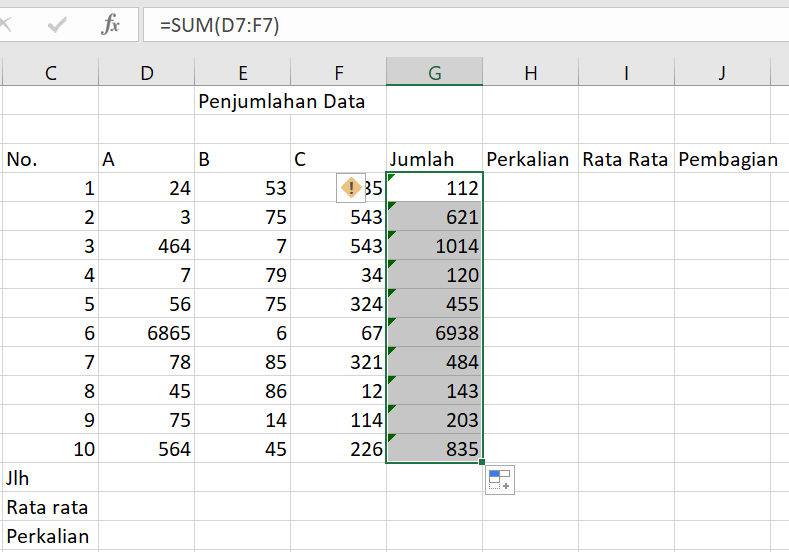Click the Rata Rata header cell
This screenshot has height=552, width=789.
click(x=625, y=159)
